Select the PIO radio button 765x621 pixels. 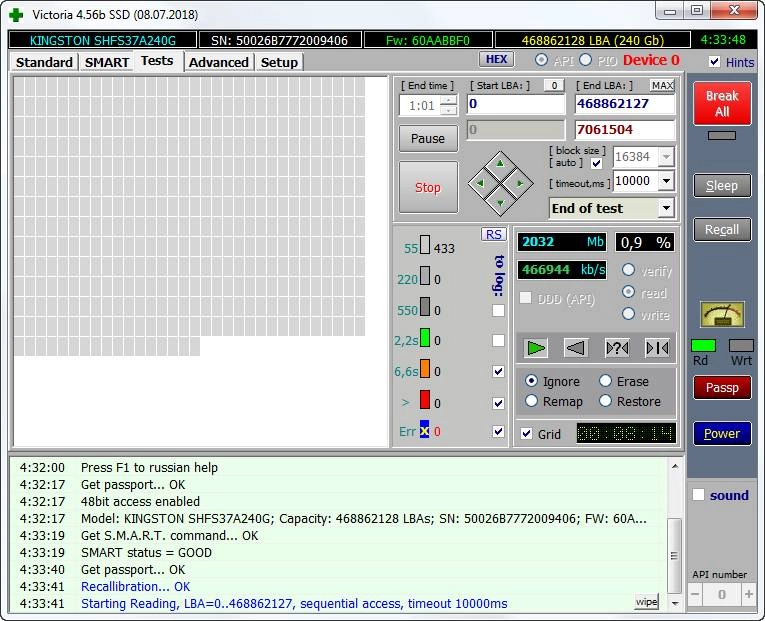point(585,60)
